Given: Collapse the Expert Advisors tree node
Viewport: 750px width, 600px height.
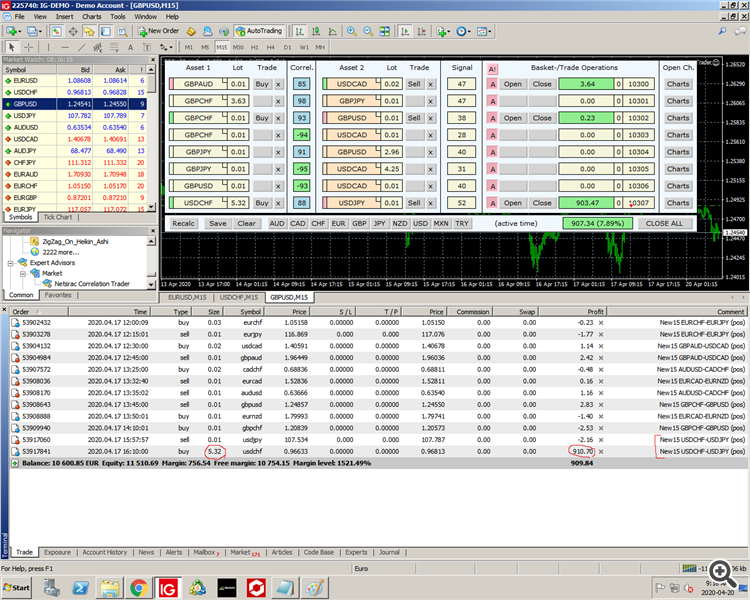Looking at the screenshot, I should tap(9, 263).
